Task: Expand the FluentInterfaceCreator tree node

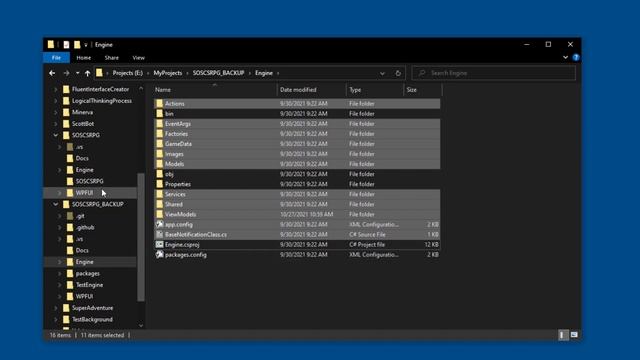Action: tap(56, 89)
